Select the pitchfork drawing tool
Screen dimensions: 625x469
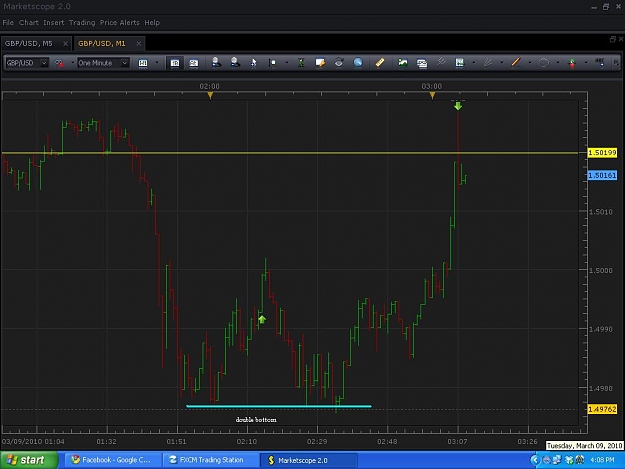point(441,62)
